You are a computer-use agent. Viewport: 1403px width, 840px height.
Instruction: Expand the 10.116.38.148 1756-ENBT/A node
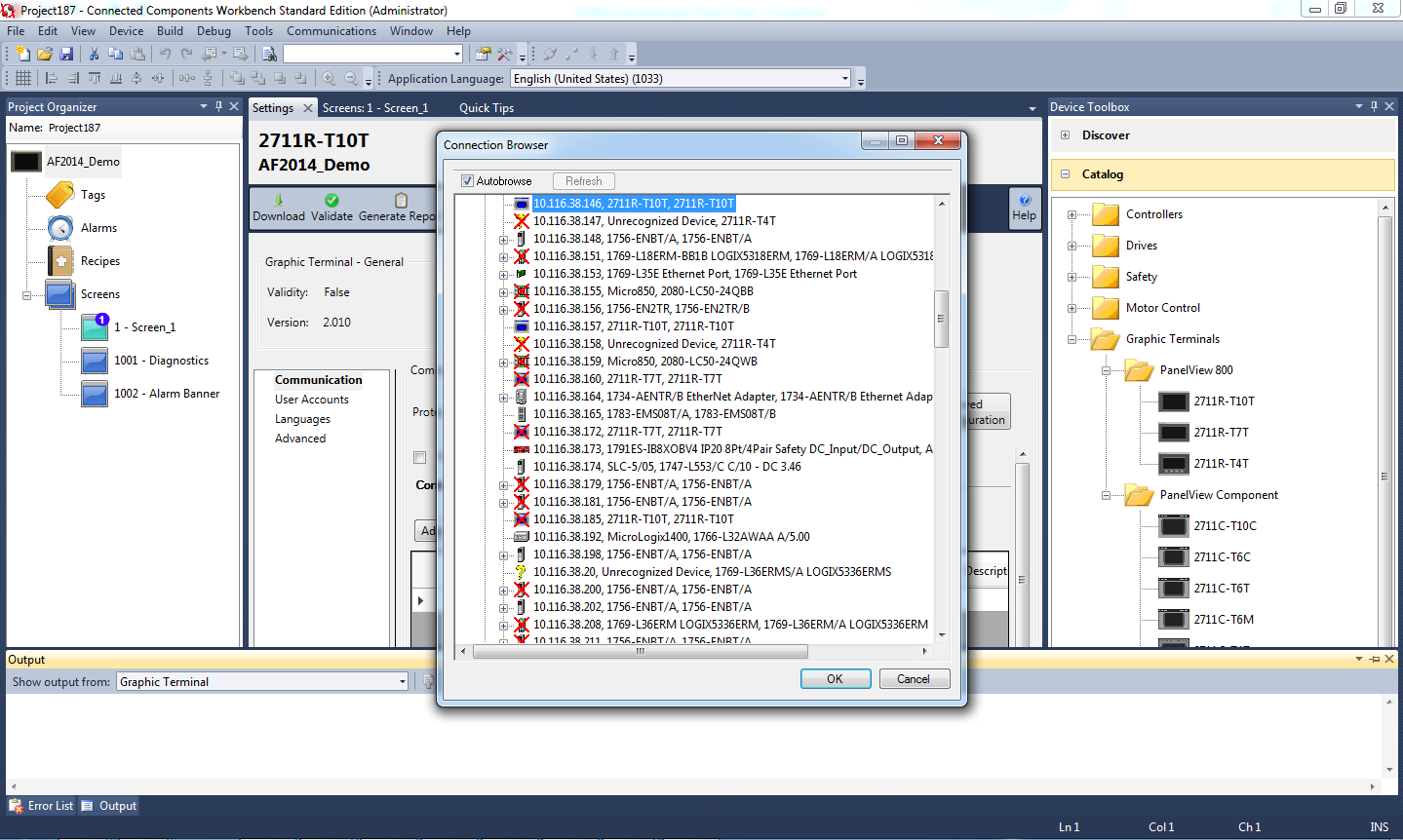click(503, 240)
